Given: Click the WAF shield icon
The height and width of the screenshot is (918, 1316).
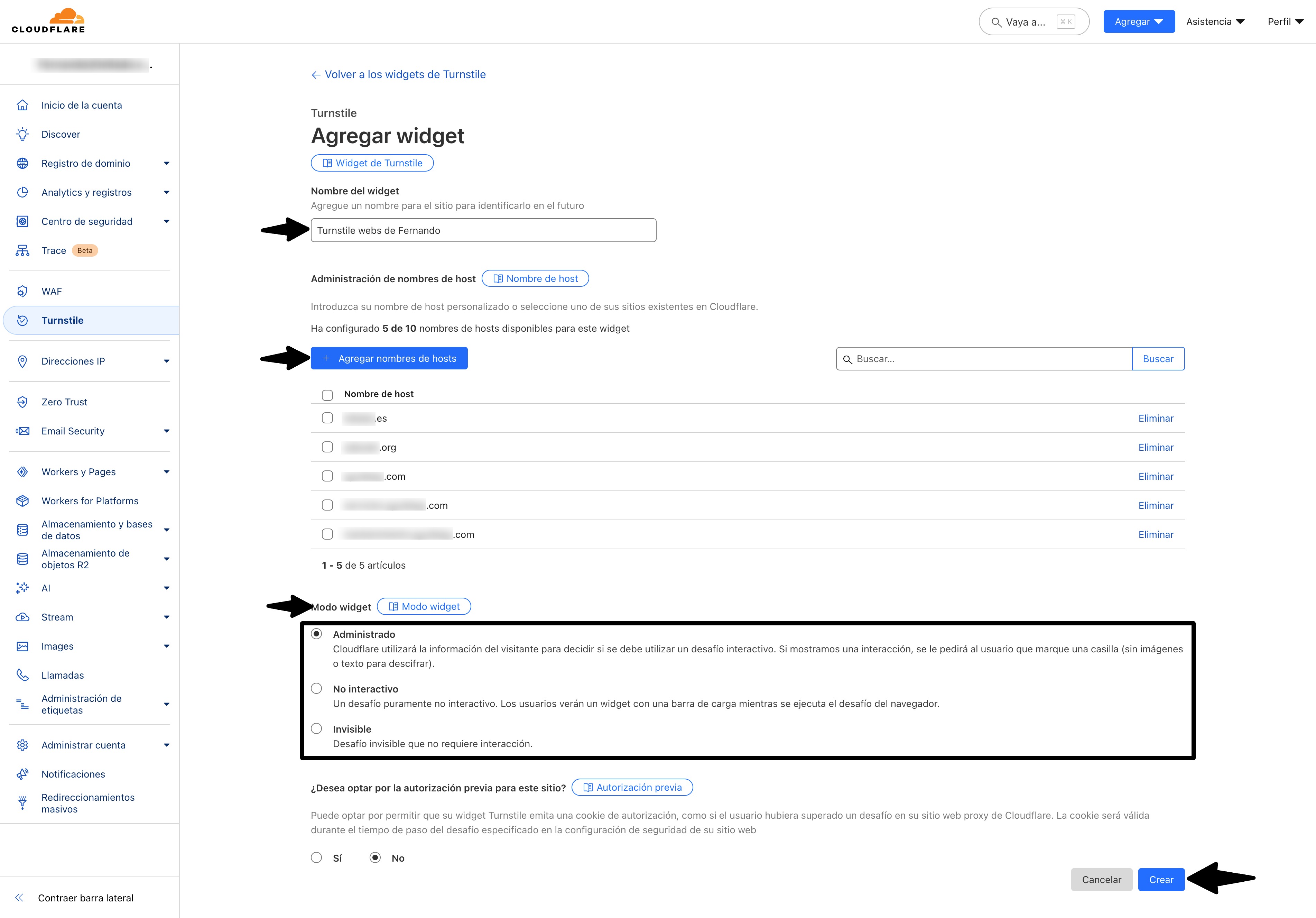Looking at the screenshot, I should click(x=22, y=291).
